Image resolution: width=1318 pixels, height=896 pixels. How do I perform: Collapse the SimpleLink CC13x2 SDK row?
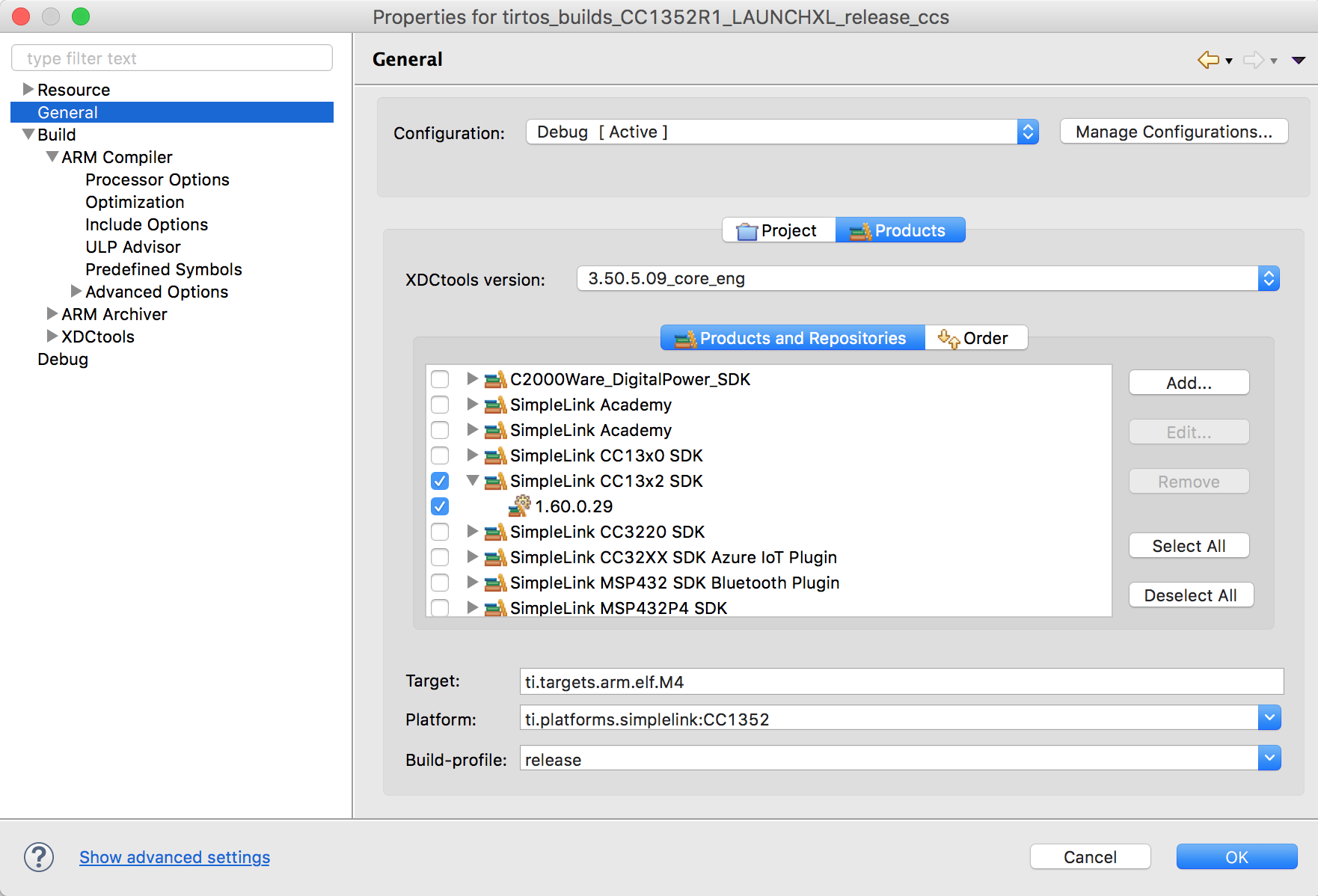pos(473,481)
